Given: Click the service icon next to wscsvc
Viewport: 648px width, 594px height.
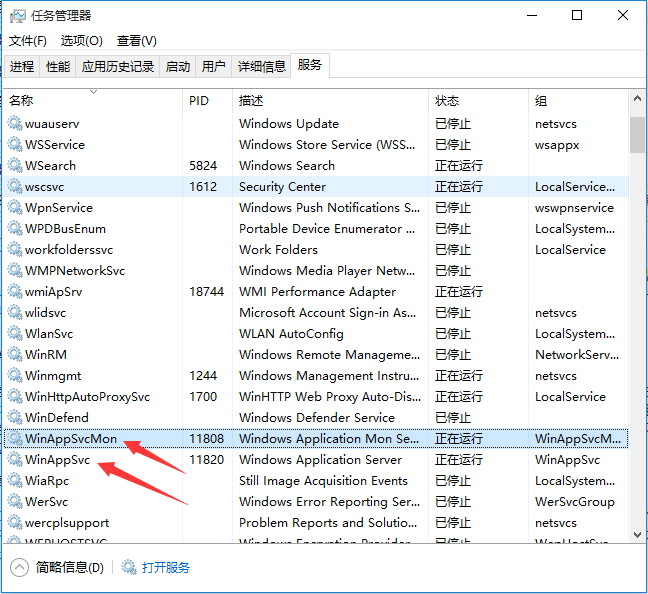Looking at the screenshot, I should (x=15, y=187).
